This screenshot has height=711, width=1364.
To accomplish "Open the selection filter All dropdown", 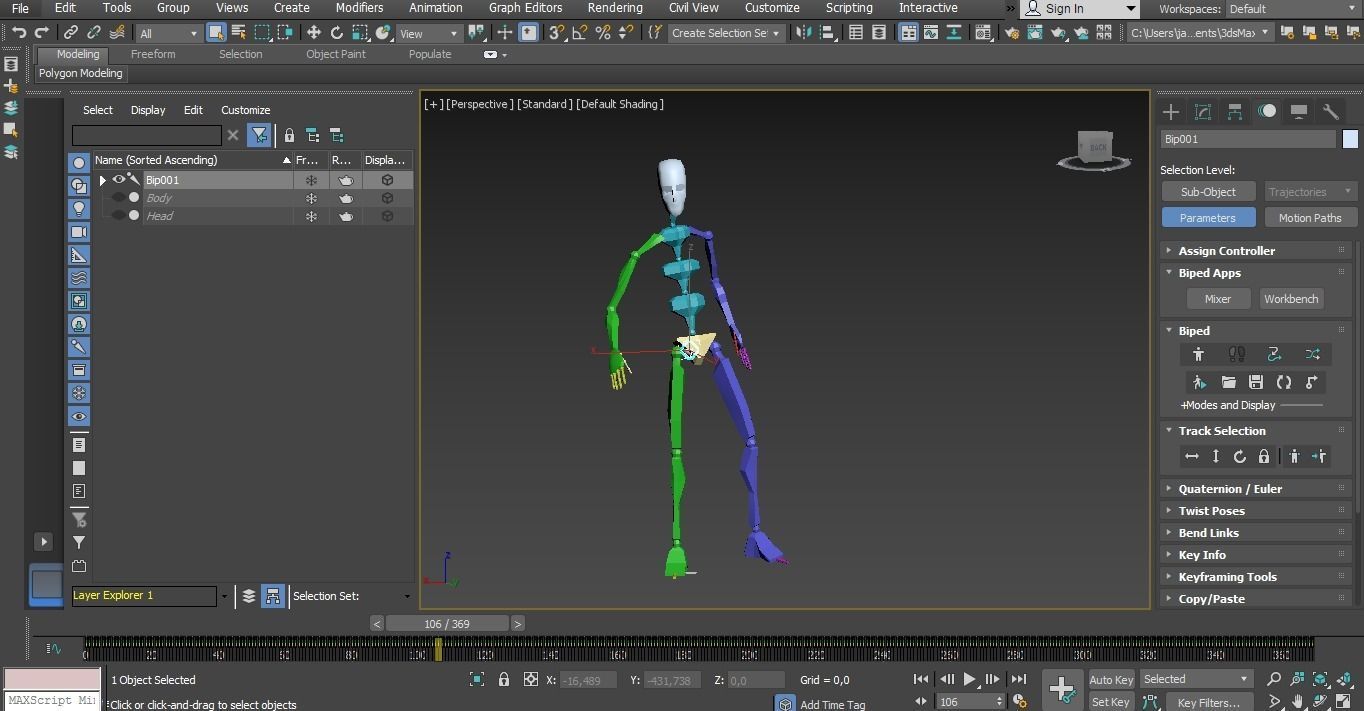I will 168,33.
